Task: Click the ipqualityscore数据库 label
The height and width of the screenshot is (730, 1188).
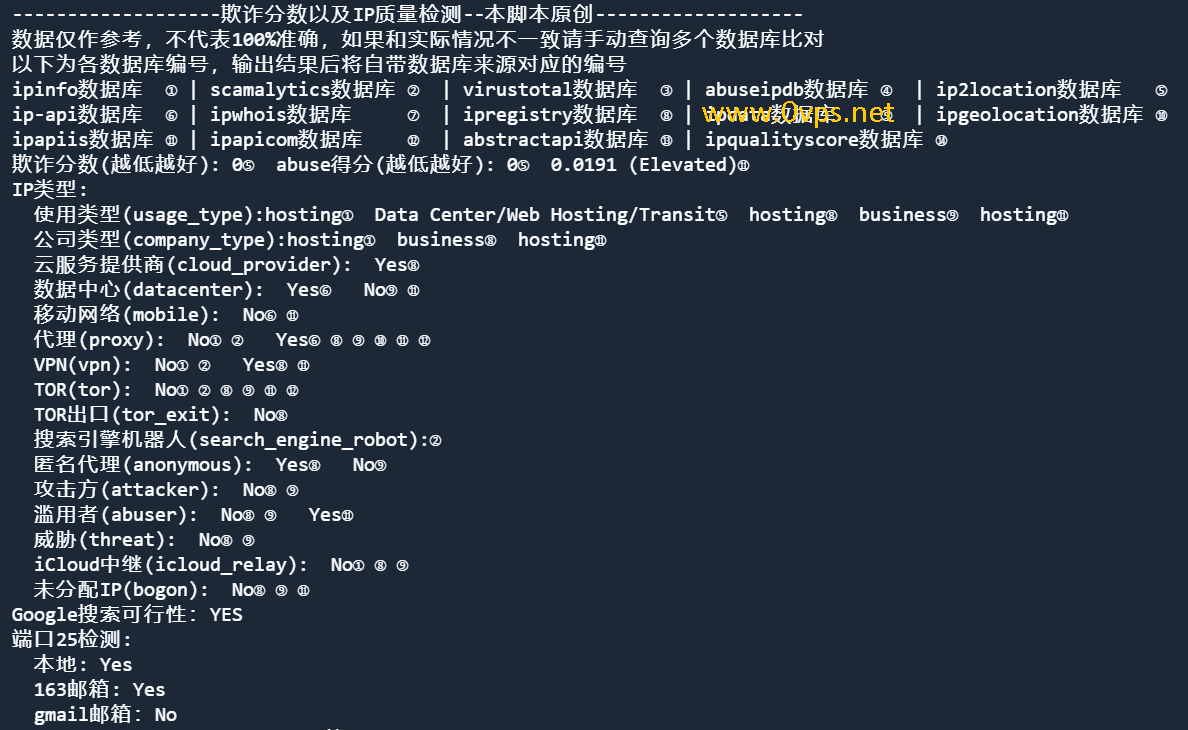Action: (x=814, y=139)
